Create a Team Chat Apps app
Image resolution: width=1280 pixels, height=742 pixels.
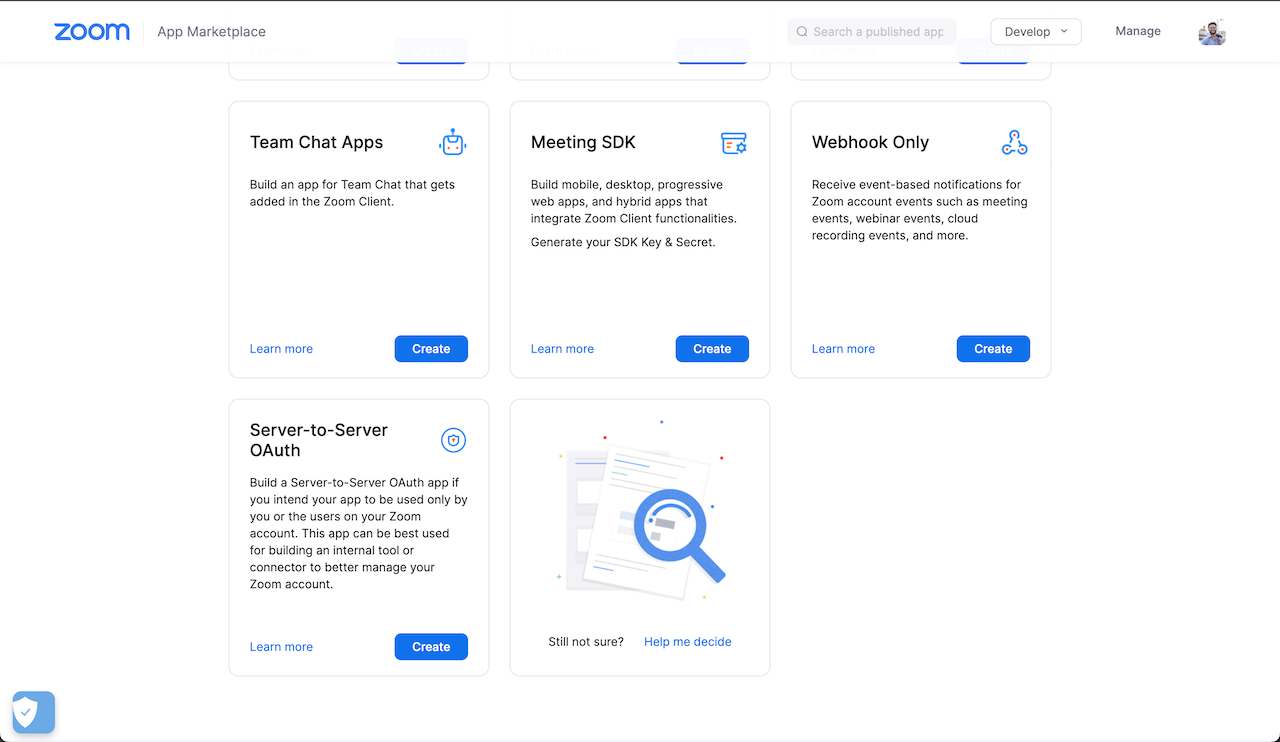coord(431,349)
